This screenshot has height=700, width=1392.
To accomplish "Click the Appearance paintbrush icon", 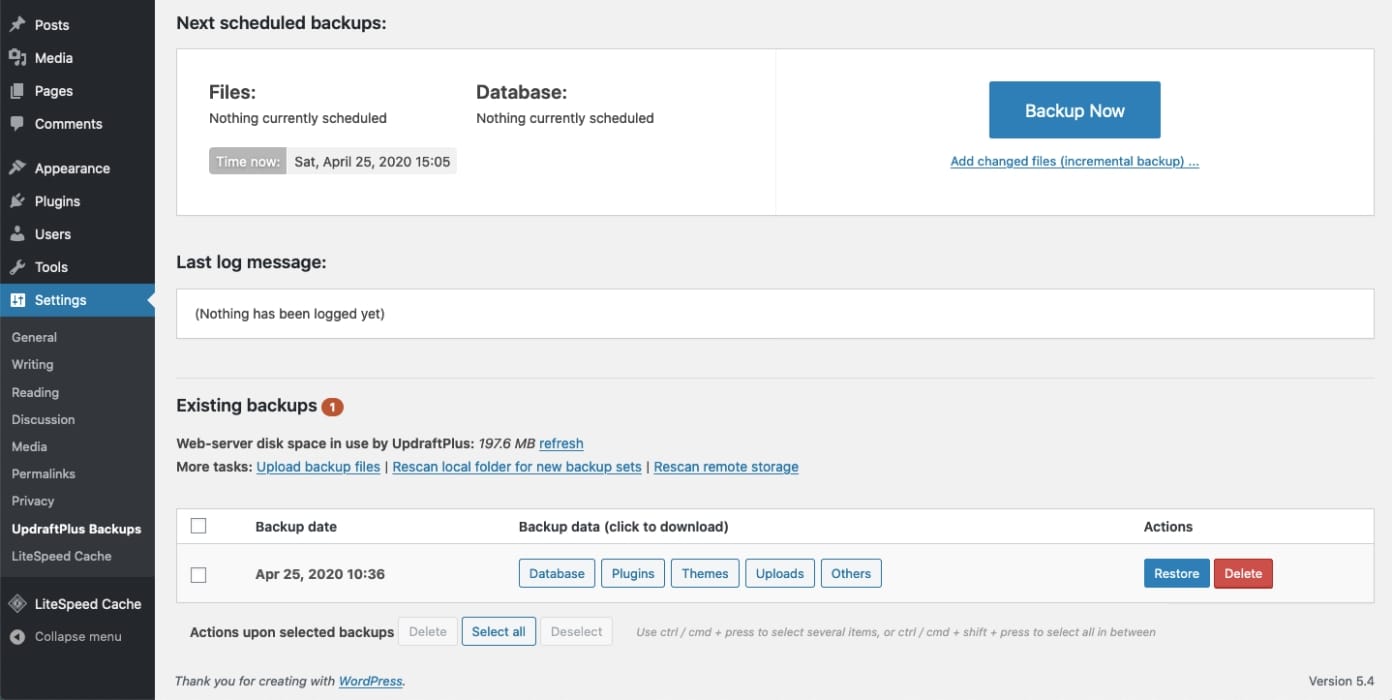I will click(x=17, y=168).
